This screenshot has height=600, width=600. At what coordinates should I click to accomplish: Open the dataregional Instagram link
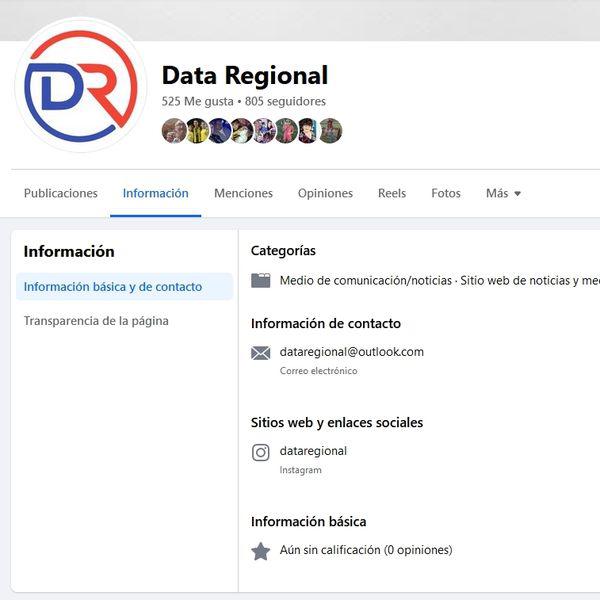tap(313, 451)
